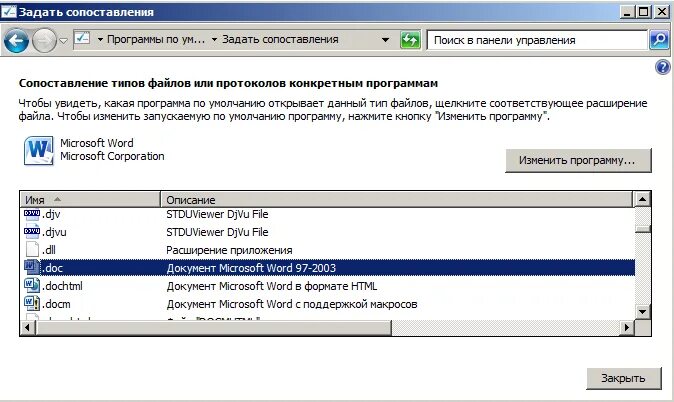Image resolution: width=674 pixels, height=402 pixels.
Task: Click Изменить программу... button
Action: point(578,160)
